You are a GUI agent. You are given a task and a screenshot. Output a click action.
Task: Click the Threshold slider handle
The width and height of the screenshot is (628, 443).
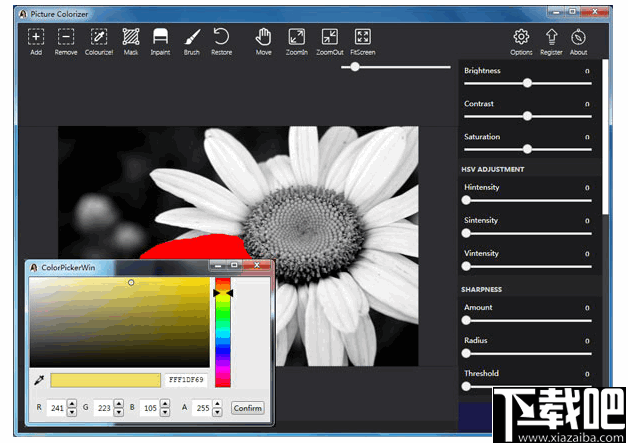466,386
